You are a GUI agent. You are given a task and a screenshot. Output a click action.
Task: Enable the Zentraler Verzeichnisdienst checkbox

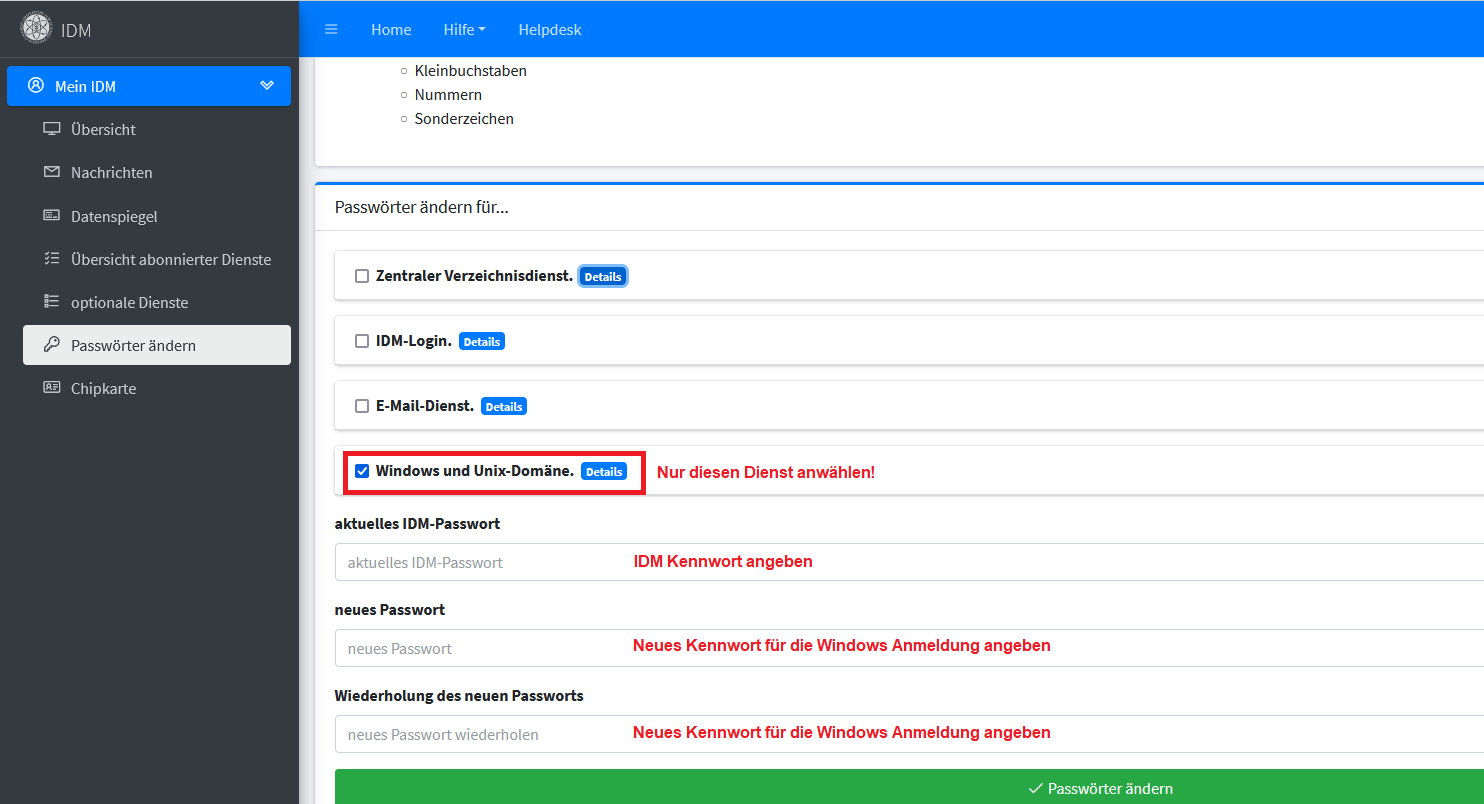coord(362,276)
